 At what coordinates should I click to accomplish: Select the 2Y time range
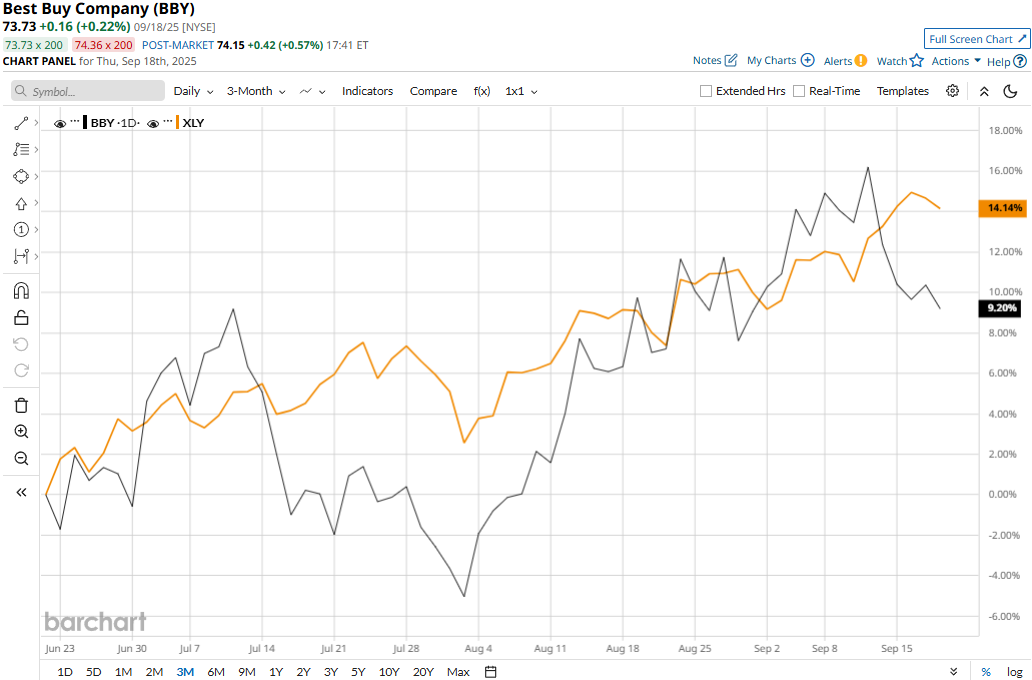[x=303, y=671]
